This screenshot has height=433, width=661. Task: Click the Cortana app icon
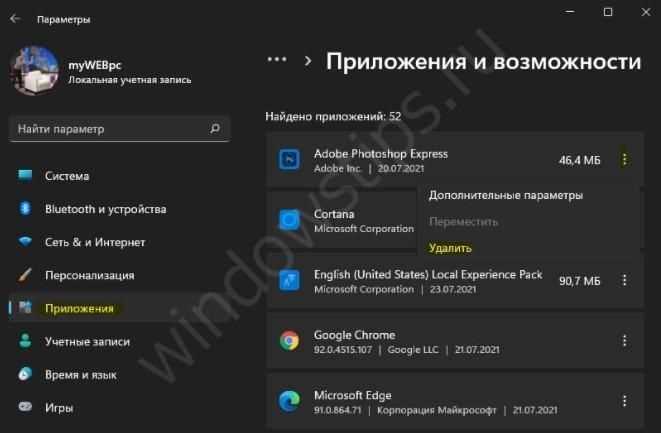290,220
